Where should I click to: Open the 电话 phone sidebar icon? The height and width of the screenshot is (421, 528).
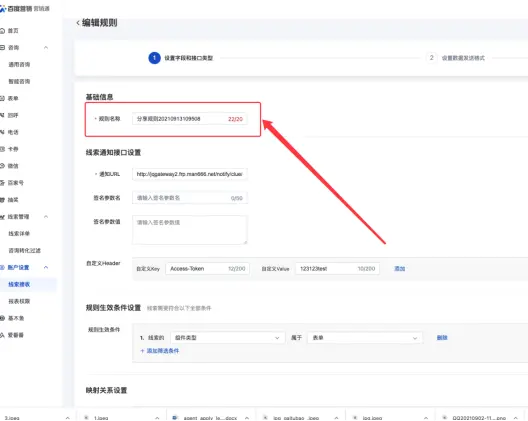click(x=2, y=132)
